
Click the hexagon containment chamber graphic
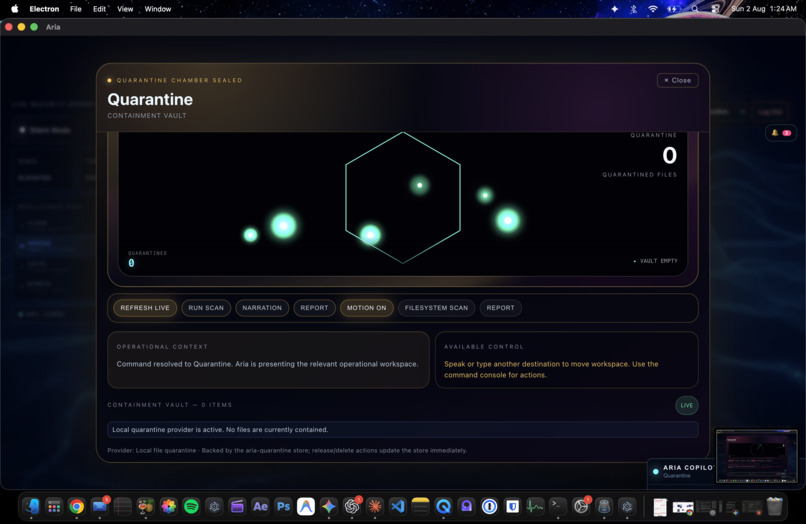pyautogui.click(x=403, y=197)
